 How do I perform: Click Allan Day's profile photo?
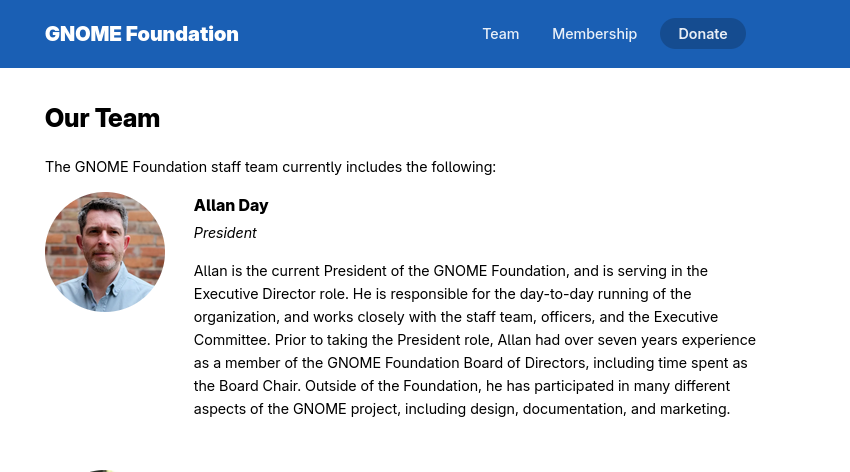coord(105,252)
